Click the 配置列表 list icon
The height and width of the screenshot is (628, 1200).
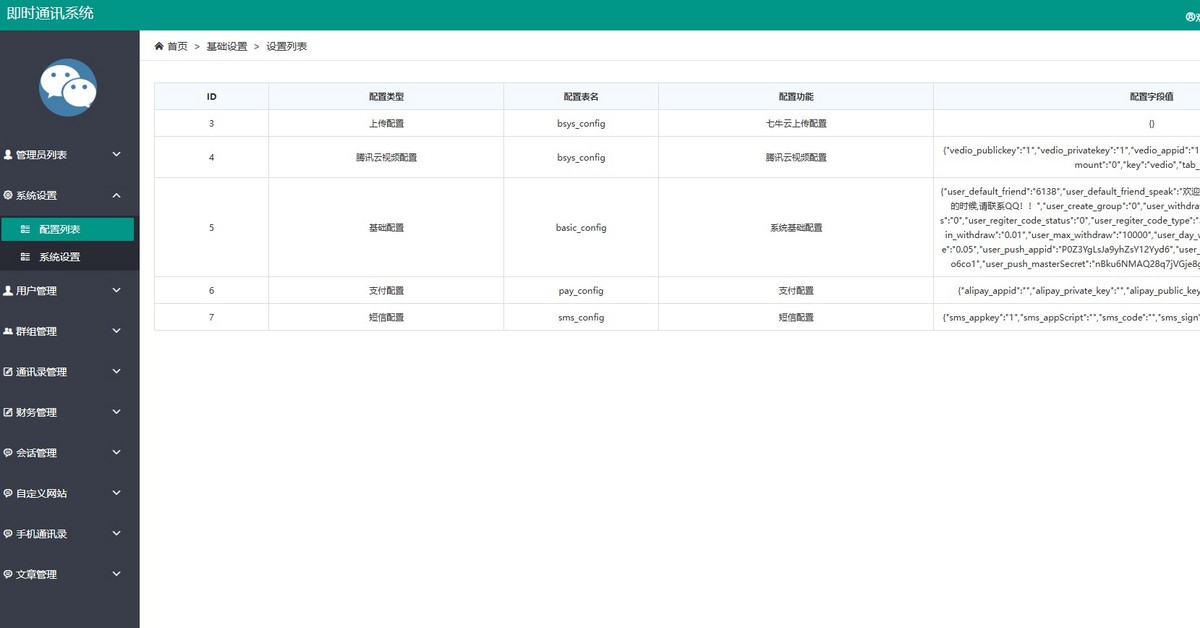26,229
